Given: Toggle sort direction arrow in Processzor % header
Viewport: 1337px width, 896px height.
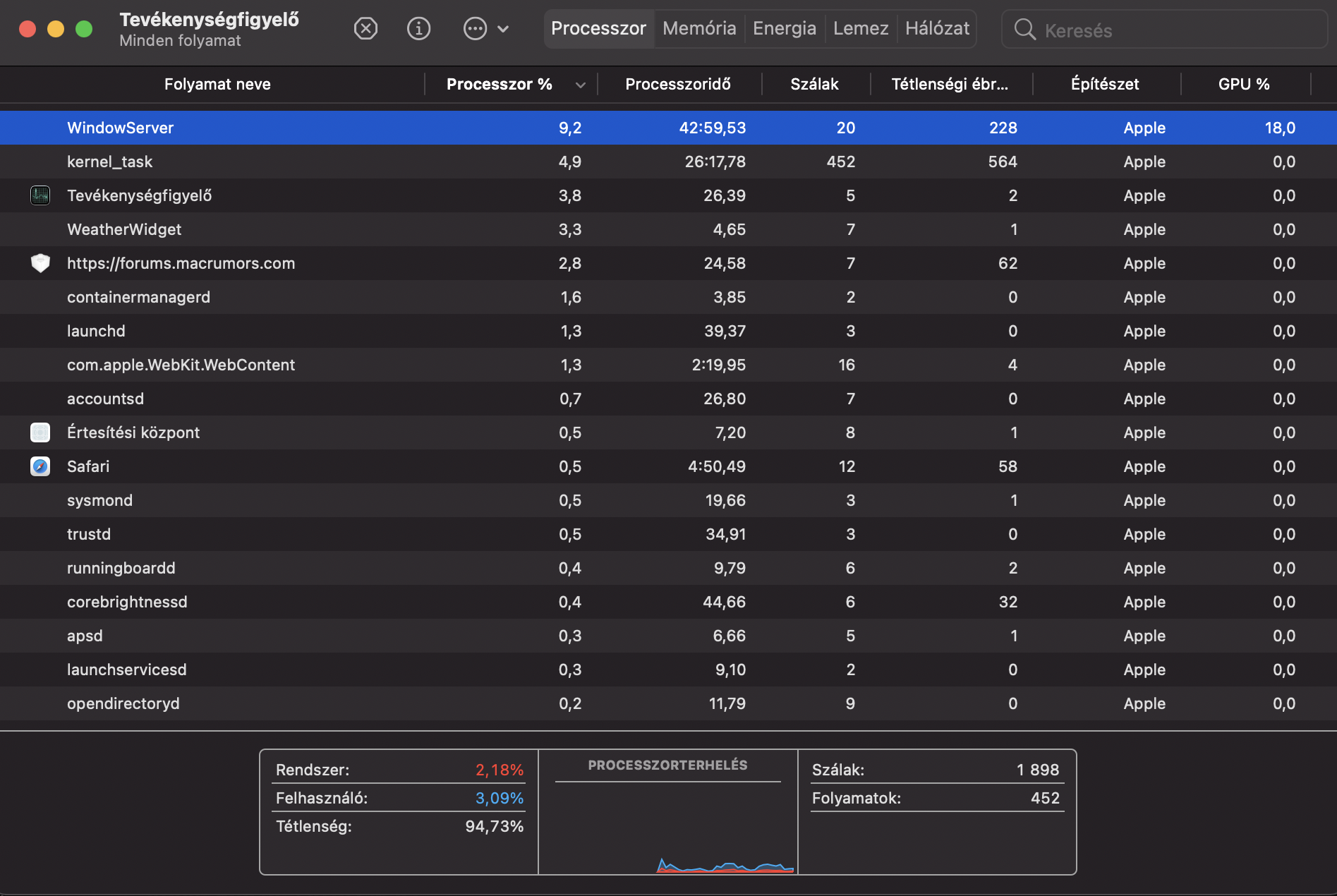Looking at the screenshot, I should point(580,85).
